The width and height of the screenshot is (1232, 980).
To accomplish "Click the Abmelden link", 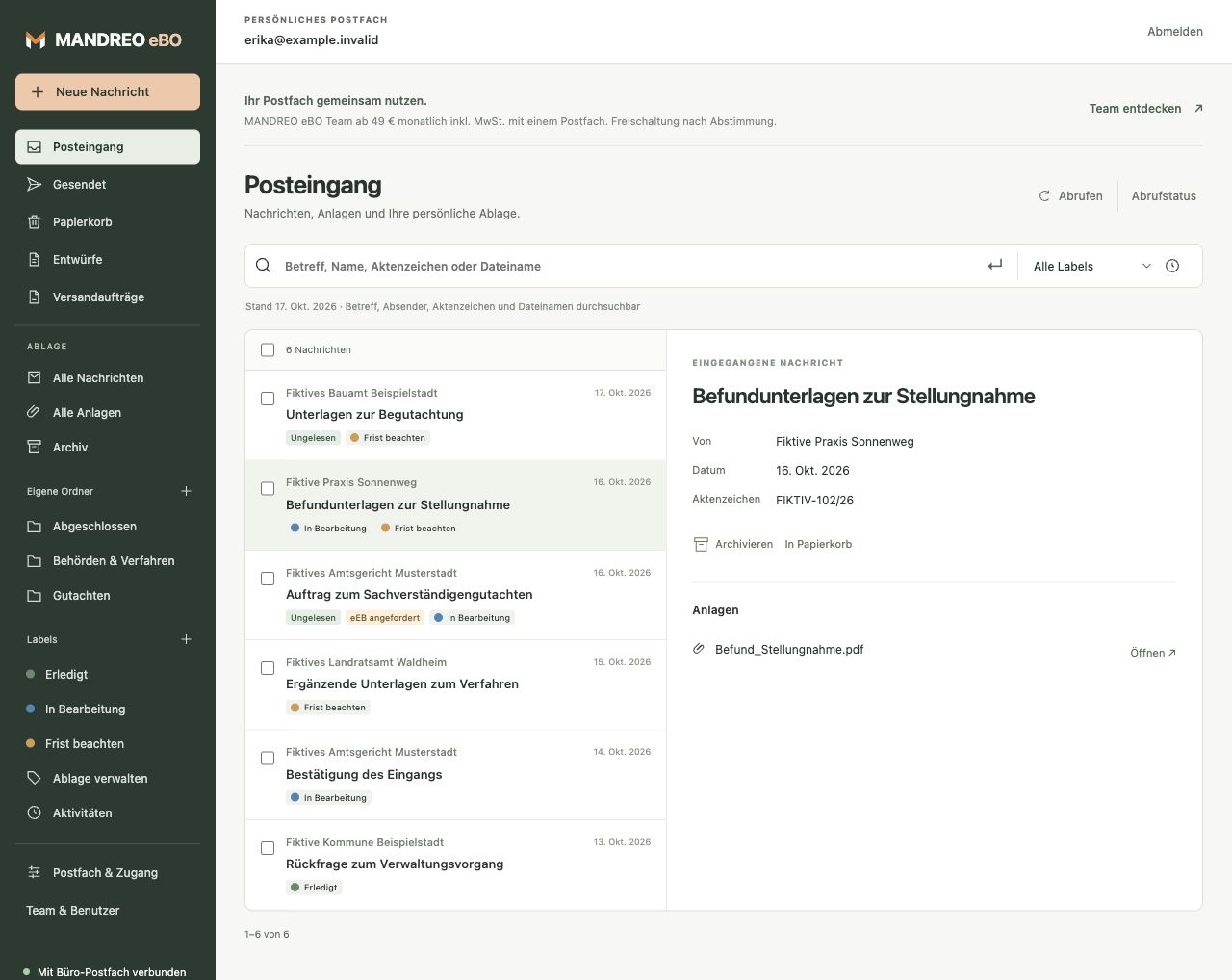I will pos(1175,31).
